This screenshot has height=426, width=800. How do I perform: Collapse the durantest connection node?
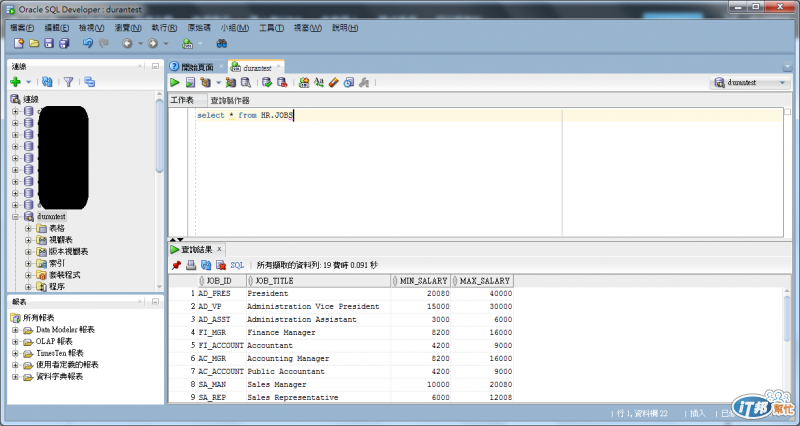[x=15, y=217]
